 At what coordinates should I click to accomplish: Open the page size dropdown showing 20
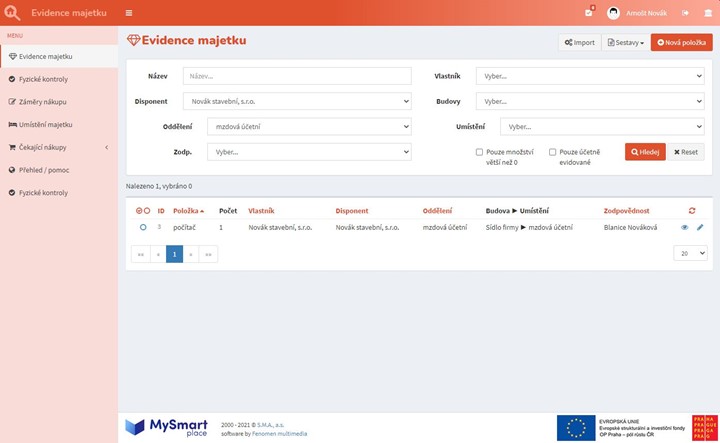coord(688,254)
